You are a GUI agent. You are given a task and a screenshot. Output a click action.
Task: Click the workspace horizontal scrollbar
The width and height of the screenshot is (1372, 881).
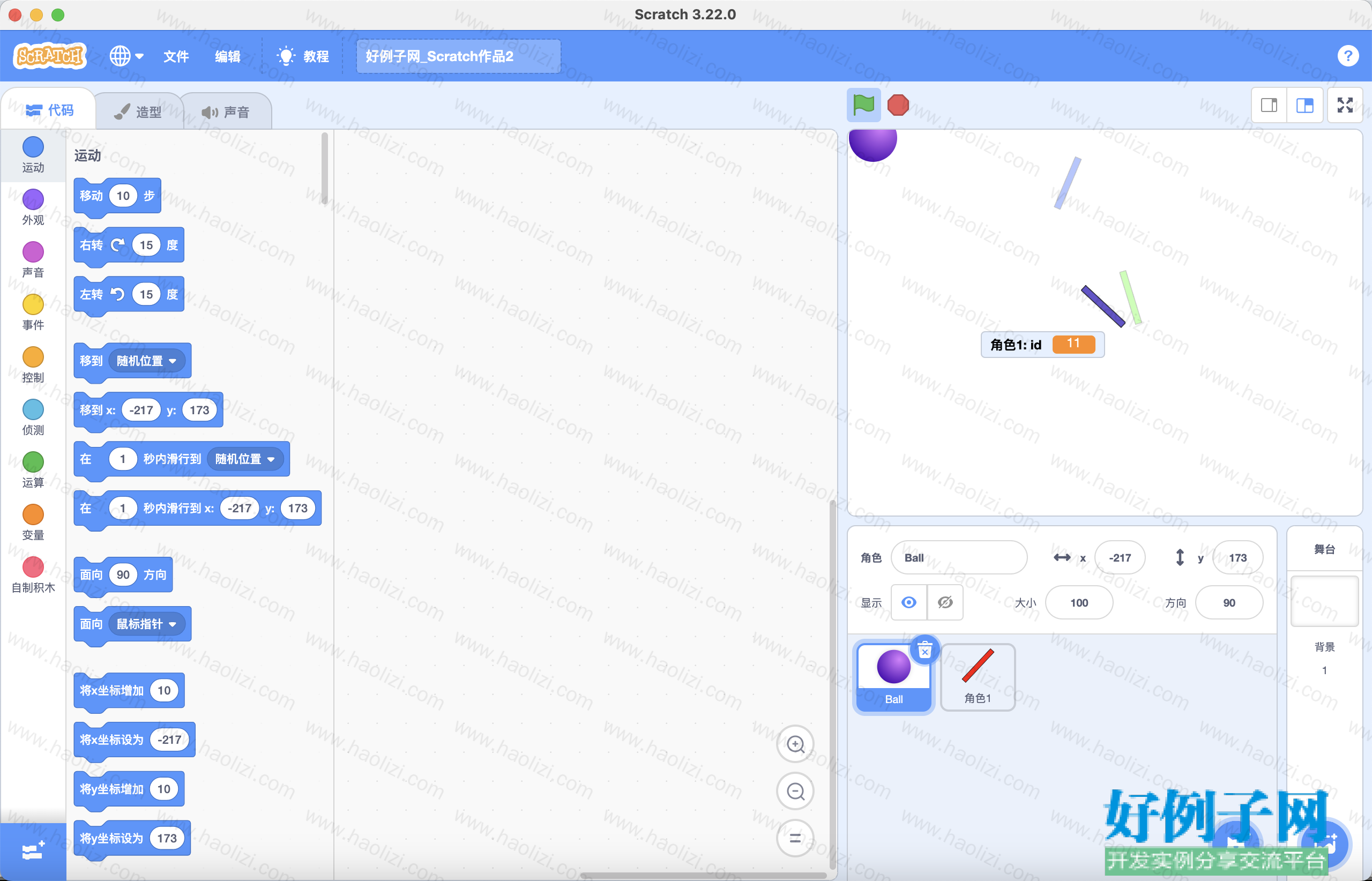click(703, 875)
